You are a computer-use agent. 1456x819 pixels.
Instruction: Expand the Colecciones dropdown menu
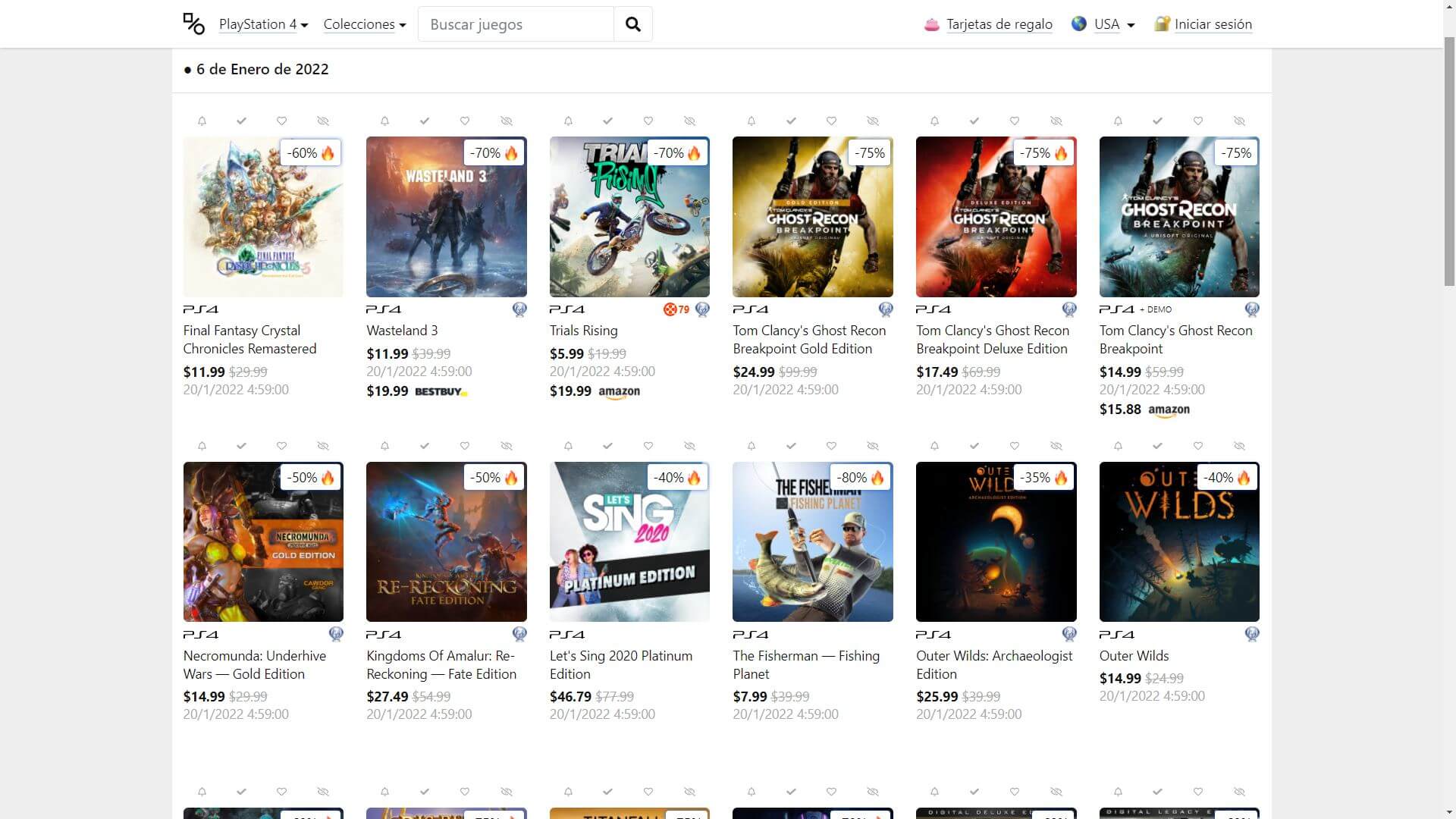(x=364, y=24)
